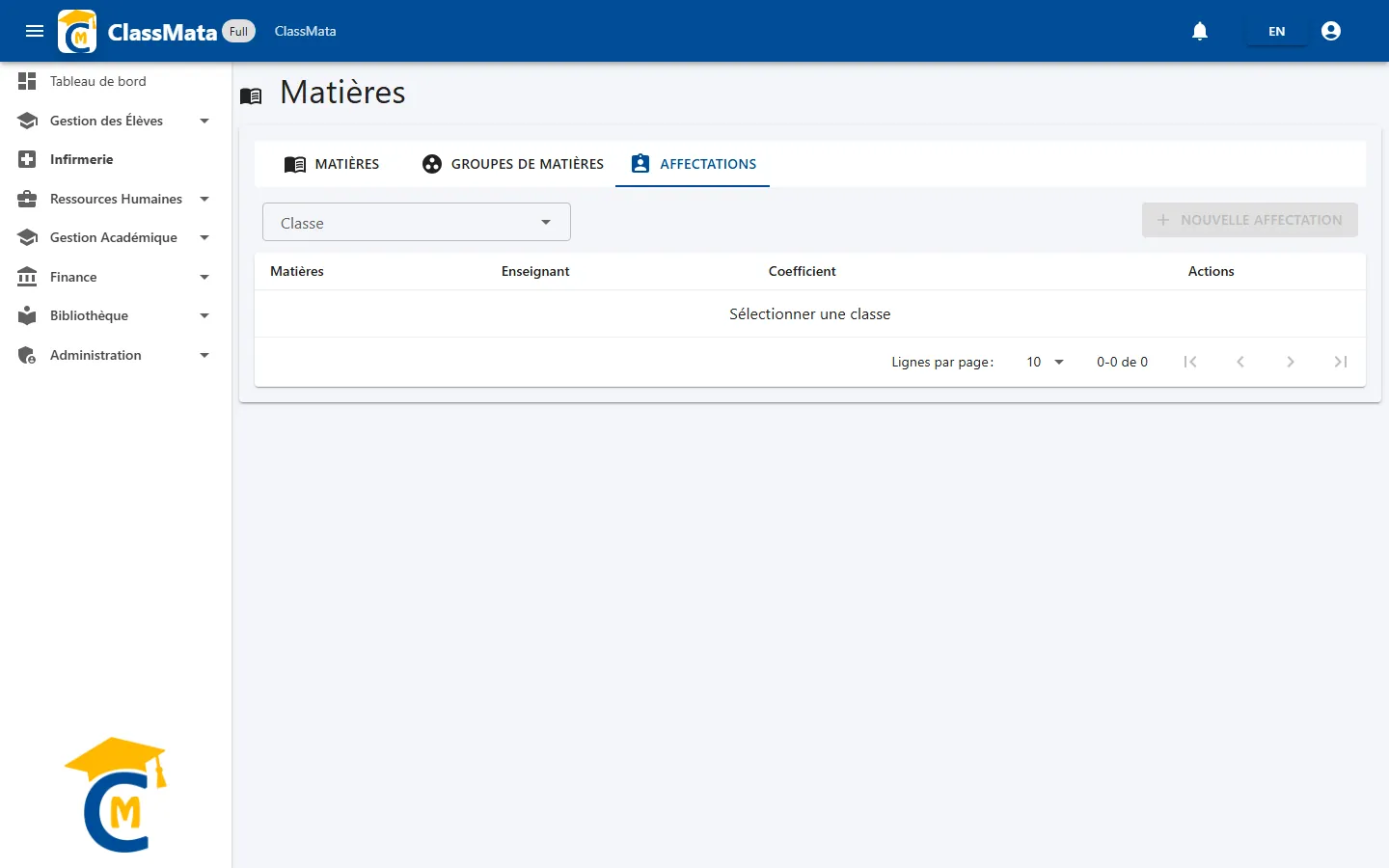
Task: Change rows per page dropdown value
Action: [x=1045, y=362]
